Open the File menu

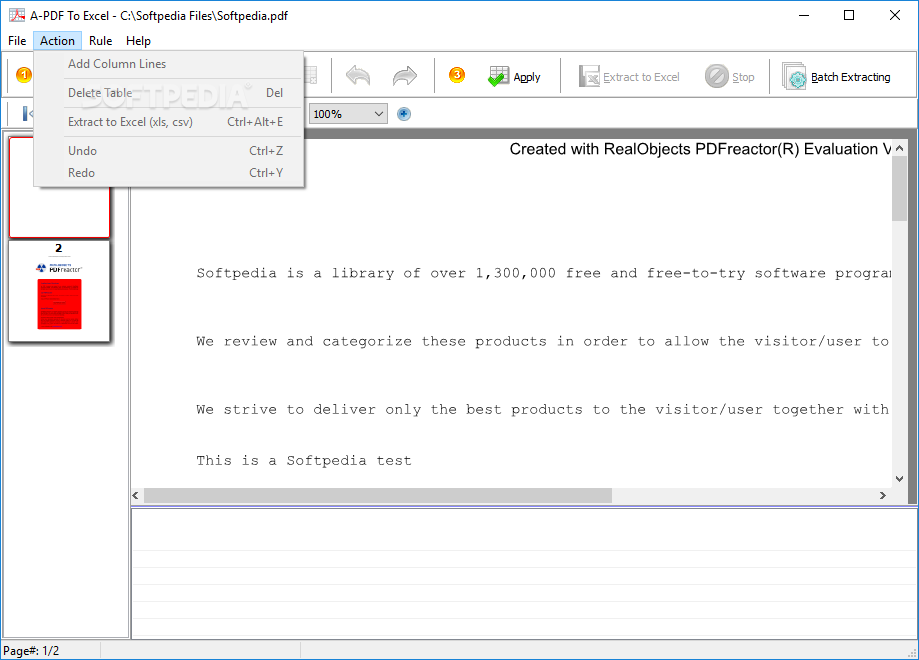(17, 41)
